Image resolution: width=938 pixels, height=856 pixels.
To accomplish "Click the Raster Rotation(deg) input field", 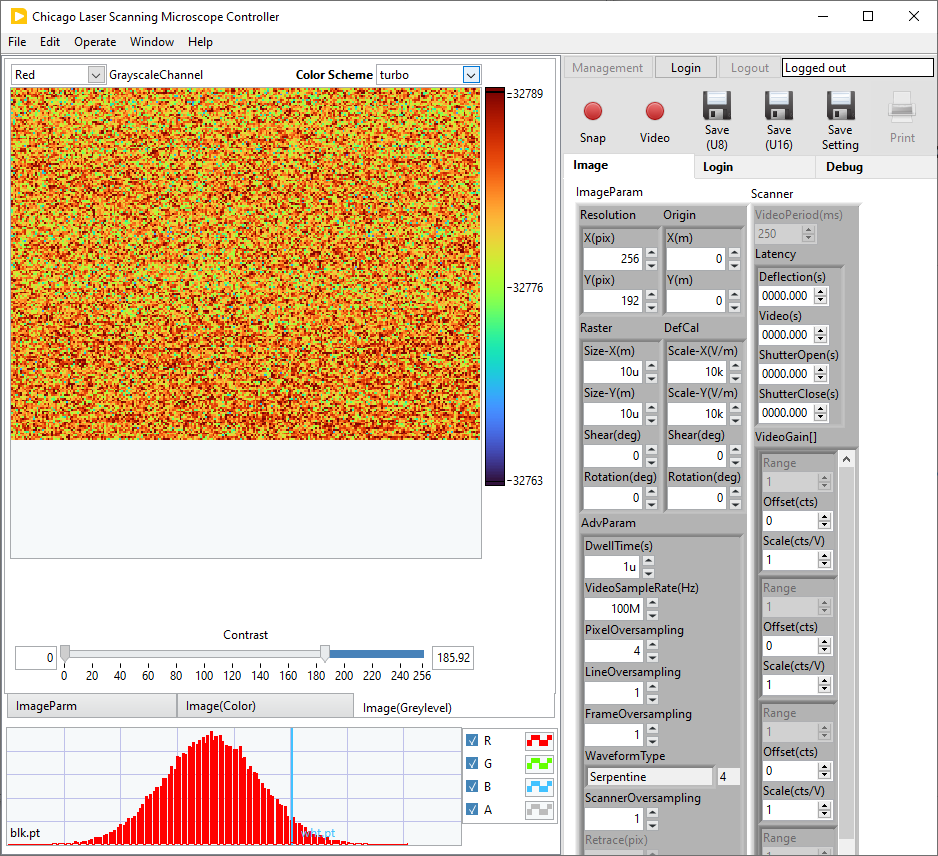I will tap(613, 497).
